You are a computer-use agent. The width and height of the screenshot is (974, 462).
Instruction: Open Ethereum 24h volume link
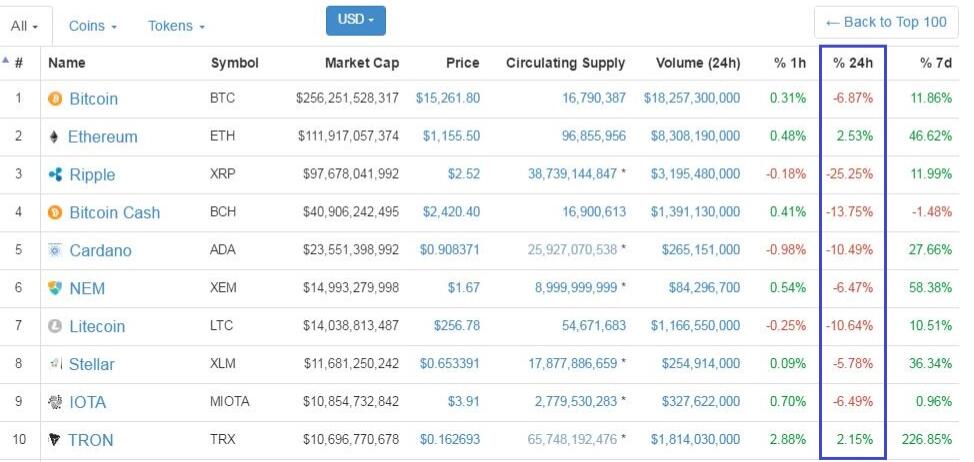(695, 137)
